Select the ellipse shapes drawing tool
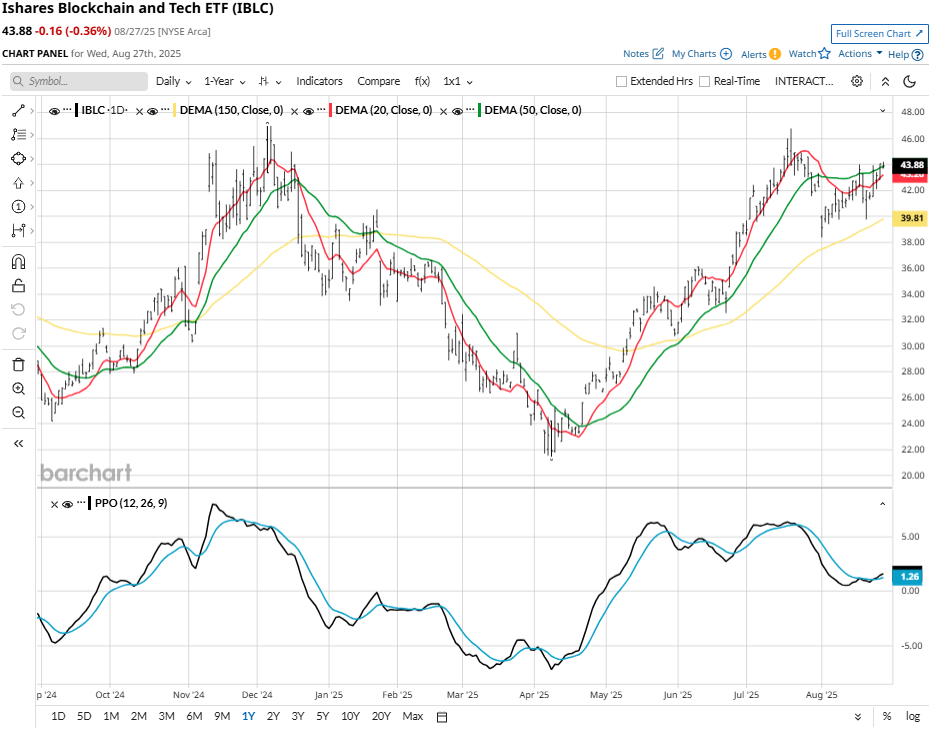This screenshot has width=949, height=737. (18, 159)
